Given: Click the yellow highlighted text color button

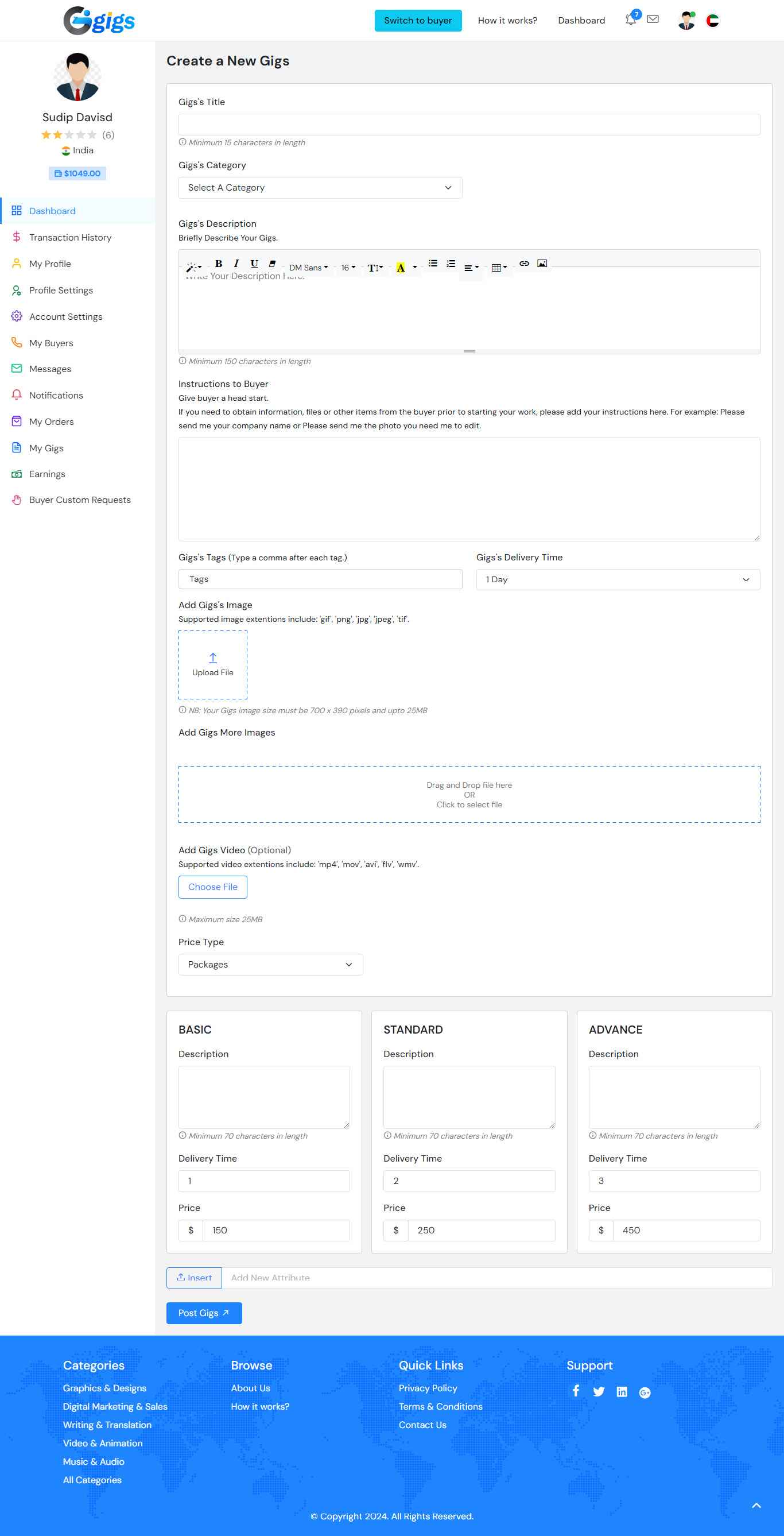Looking at the screenshot, I should click(x=401, y=268).
